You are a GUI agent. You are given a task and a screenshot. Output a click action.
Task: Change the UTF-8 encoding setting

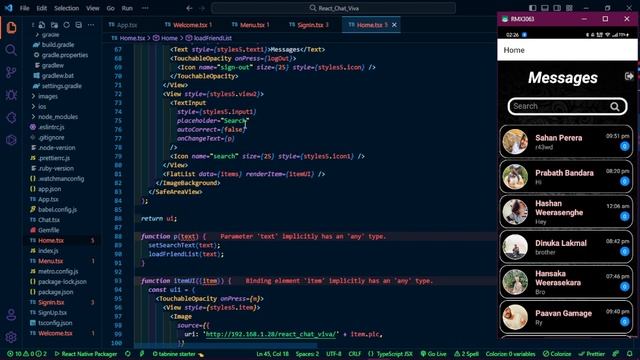coord(333,354)
